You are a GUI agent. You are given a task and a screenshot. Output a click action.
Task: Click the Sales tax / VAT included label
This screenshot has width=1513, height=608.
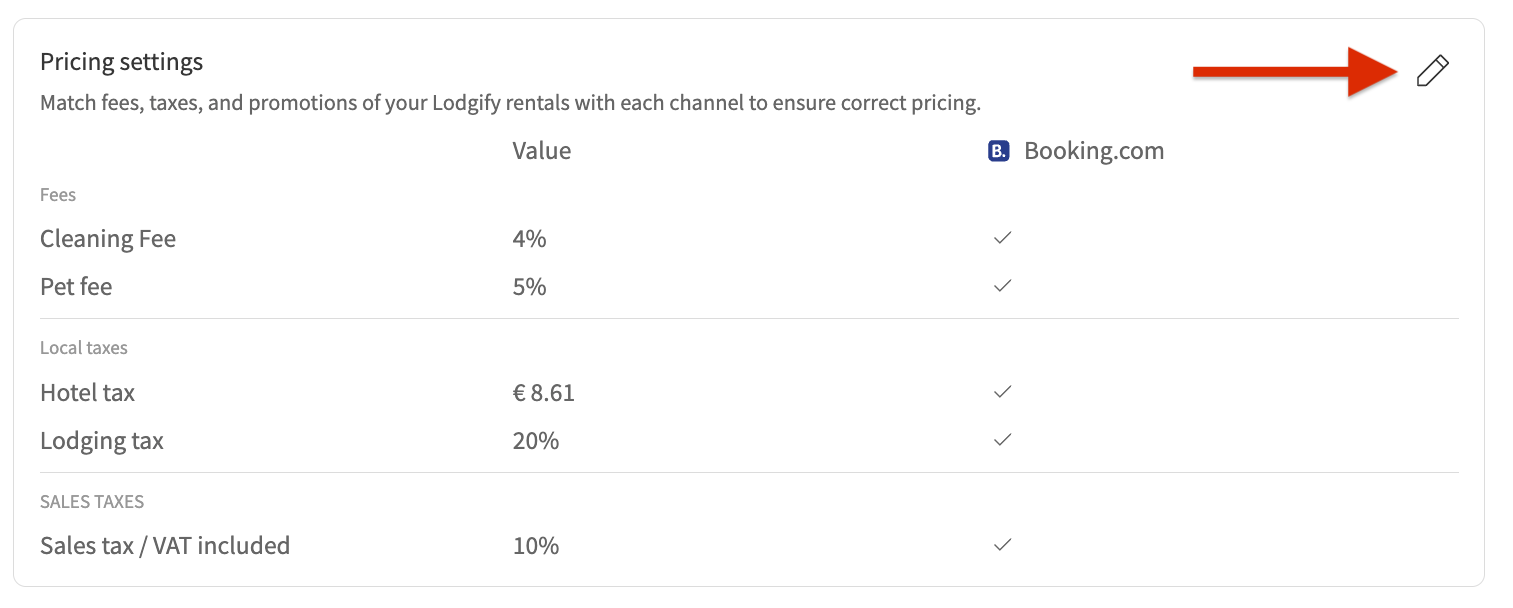coord(165,546)
